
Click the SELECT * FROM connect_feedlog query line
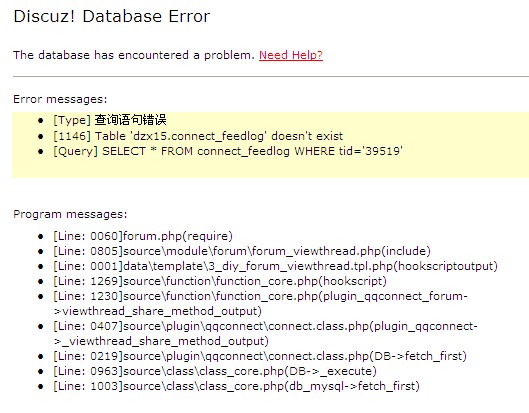228,151
